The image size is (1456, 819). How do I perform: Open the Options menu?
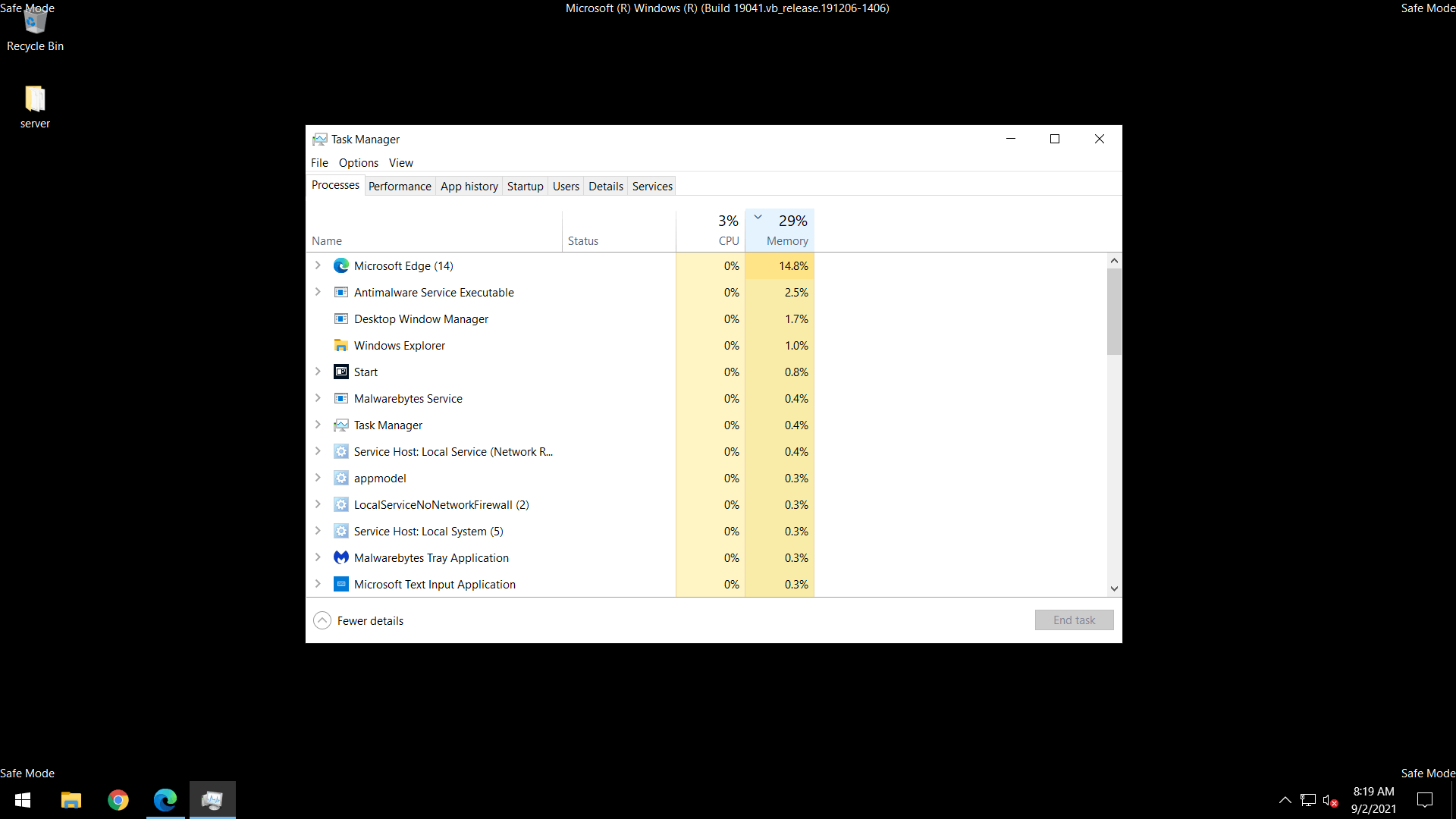358,163
